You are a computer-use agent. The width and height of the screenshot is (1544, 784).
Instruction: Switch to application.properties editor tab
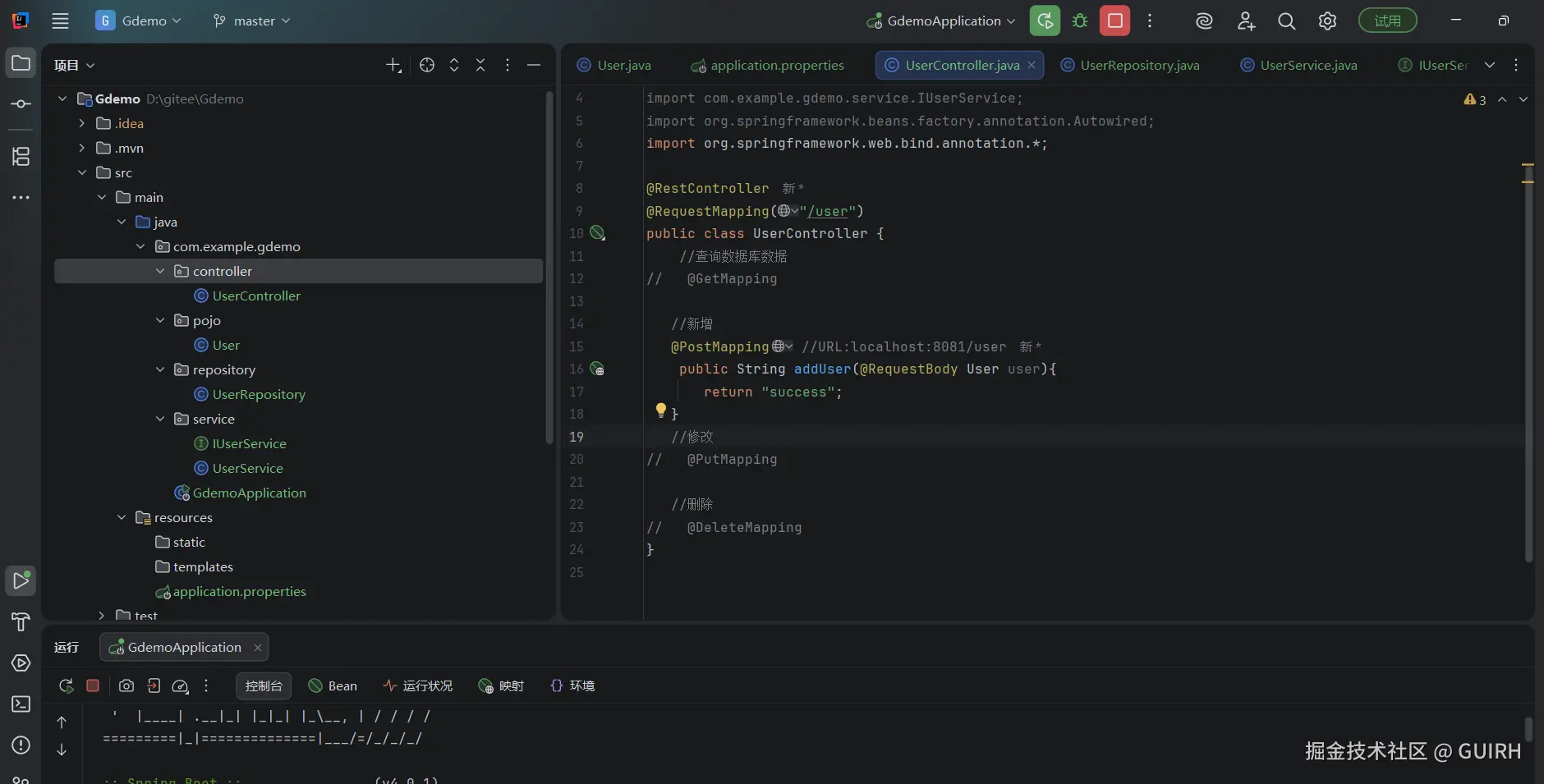pos(768,65)
